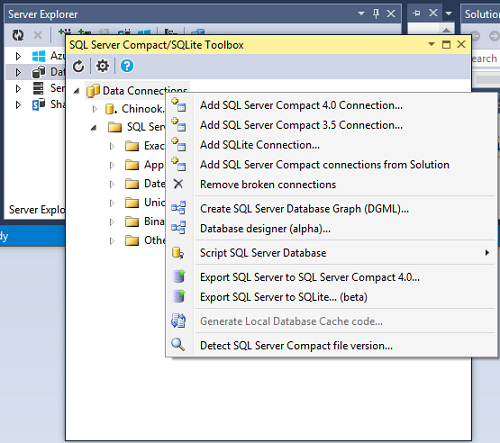Click the SharePoint icon in Server Explorer
Screen dimensions: 500x443
(38, 104)
